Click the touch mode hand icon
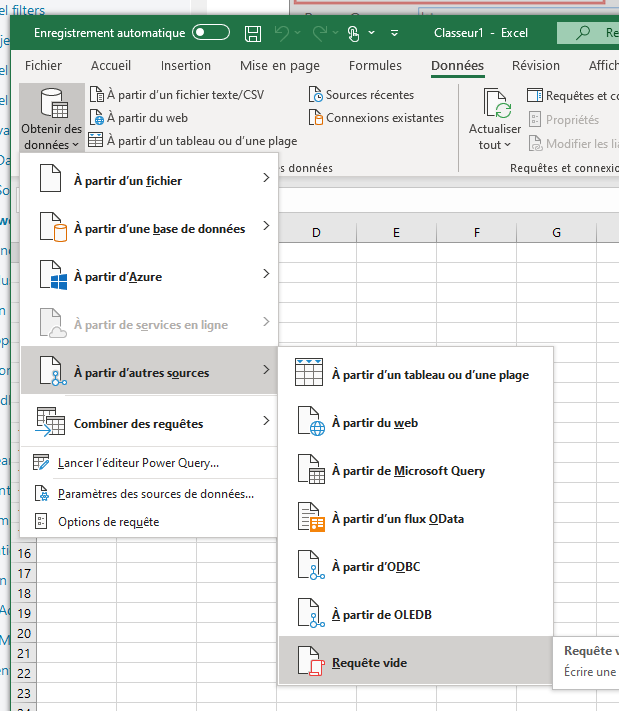Screen dimensions: 619x711 [x=353, y=33]
